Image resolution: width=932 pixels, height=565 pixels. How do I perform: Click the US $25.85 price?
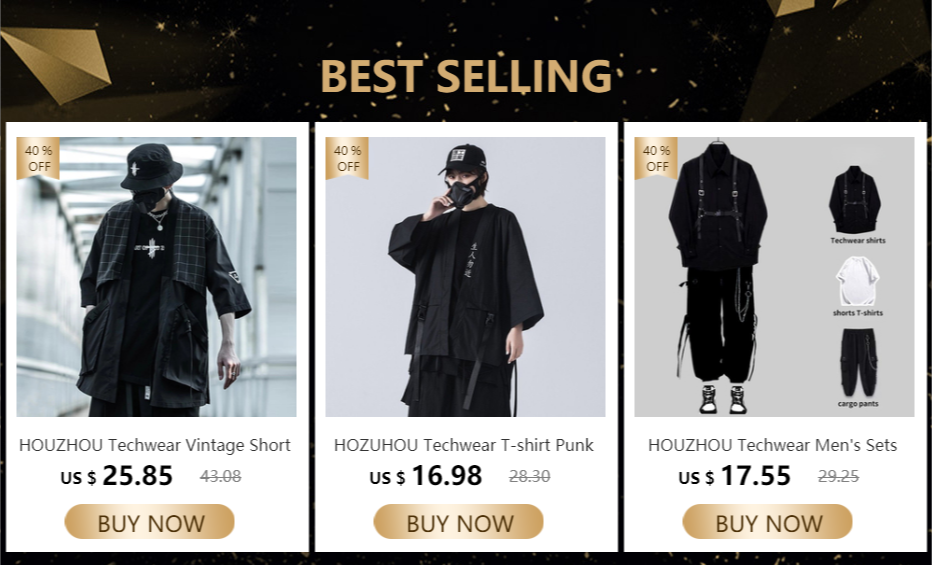pyautogui.click(x=117, y=476)
